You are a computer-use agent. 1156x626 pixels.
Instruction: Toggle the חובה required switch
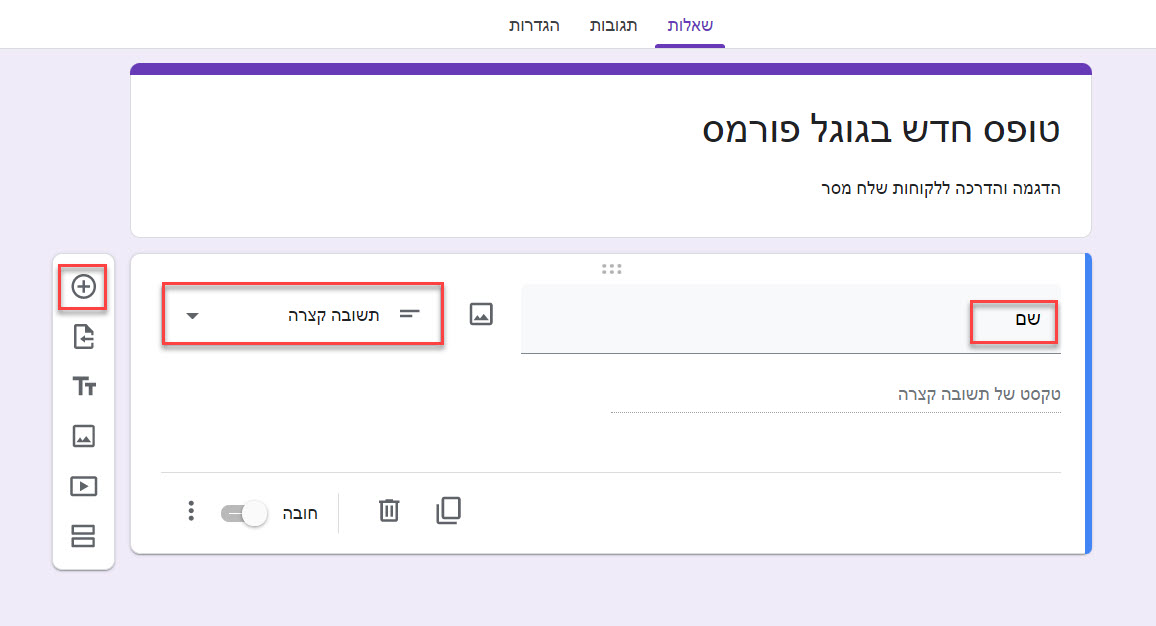244,513
